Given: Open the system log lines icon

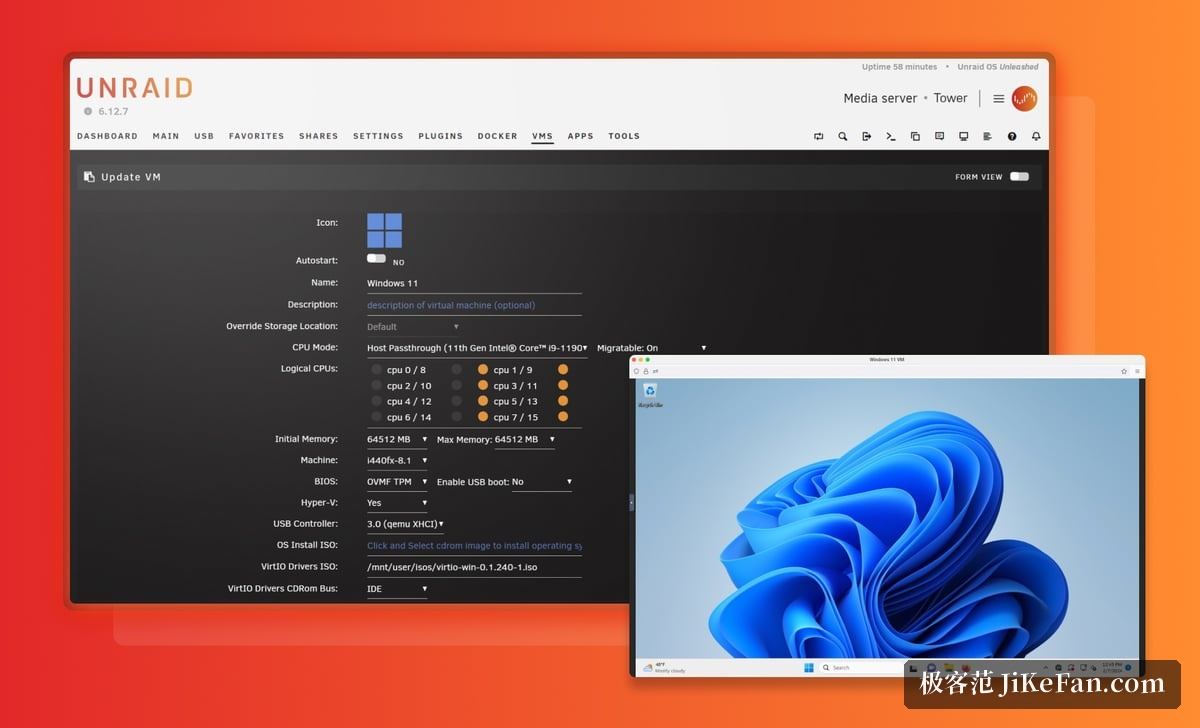Looking at the screenshot, I should tap(987, 136).
